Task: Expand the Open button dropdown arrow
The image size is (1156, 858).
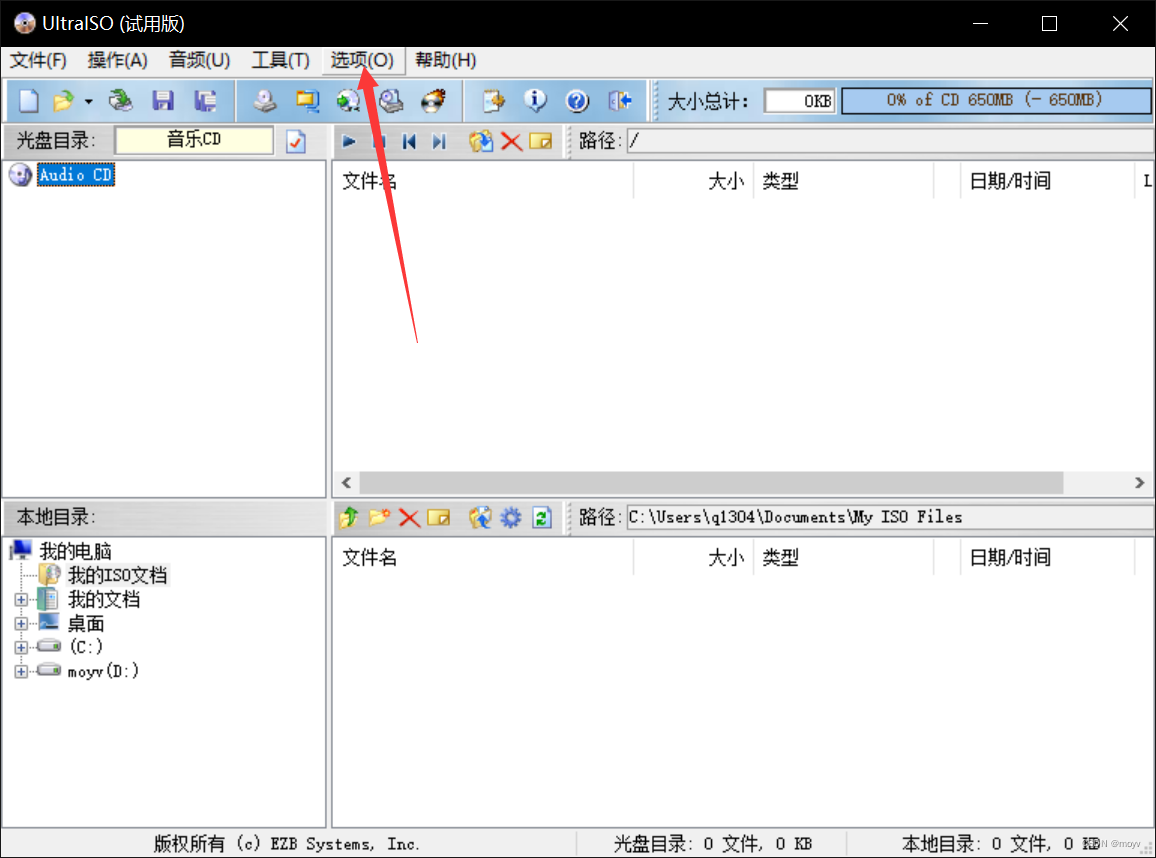Action: pos(88,101)
